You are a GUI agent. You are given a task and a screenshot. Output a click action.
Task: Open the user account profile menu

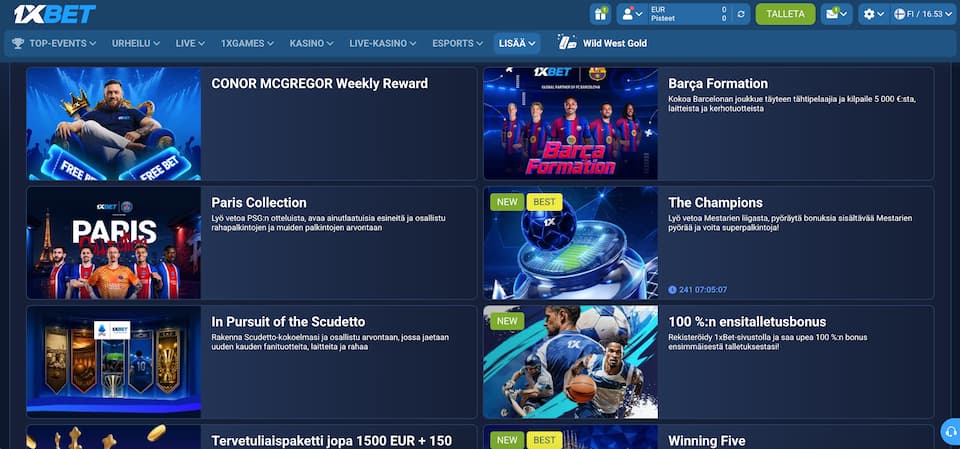632,14
